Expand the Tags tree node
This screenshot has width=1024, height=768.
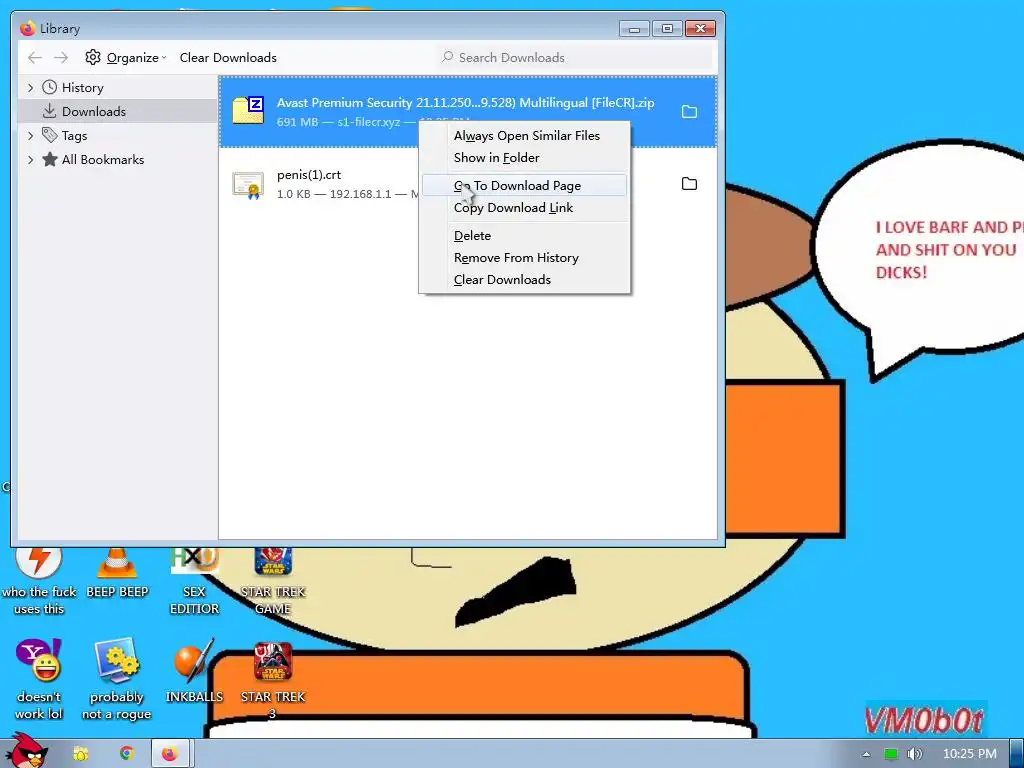click(x=30, y=136)
